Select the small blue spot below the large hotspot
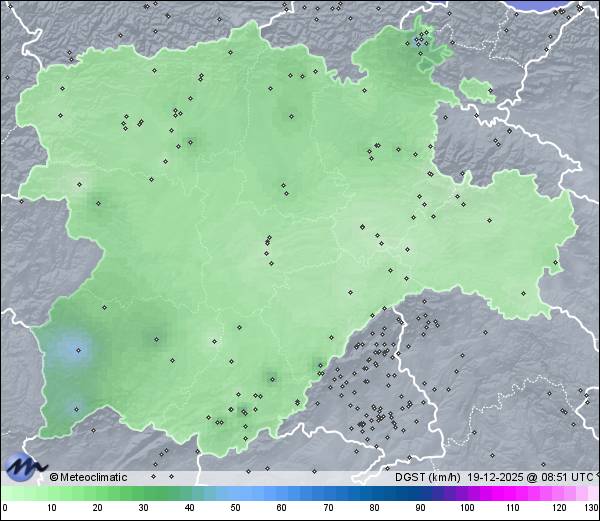Screen dimensions: 600x521 point(76,408)
